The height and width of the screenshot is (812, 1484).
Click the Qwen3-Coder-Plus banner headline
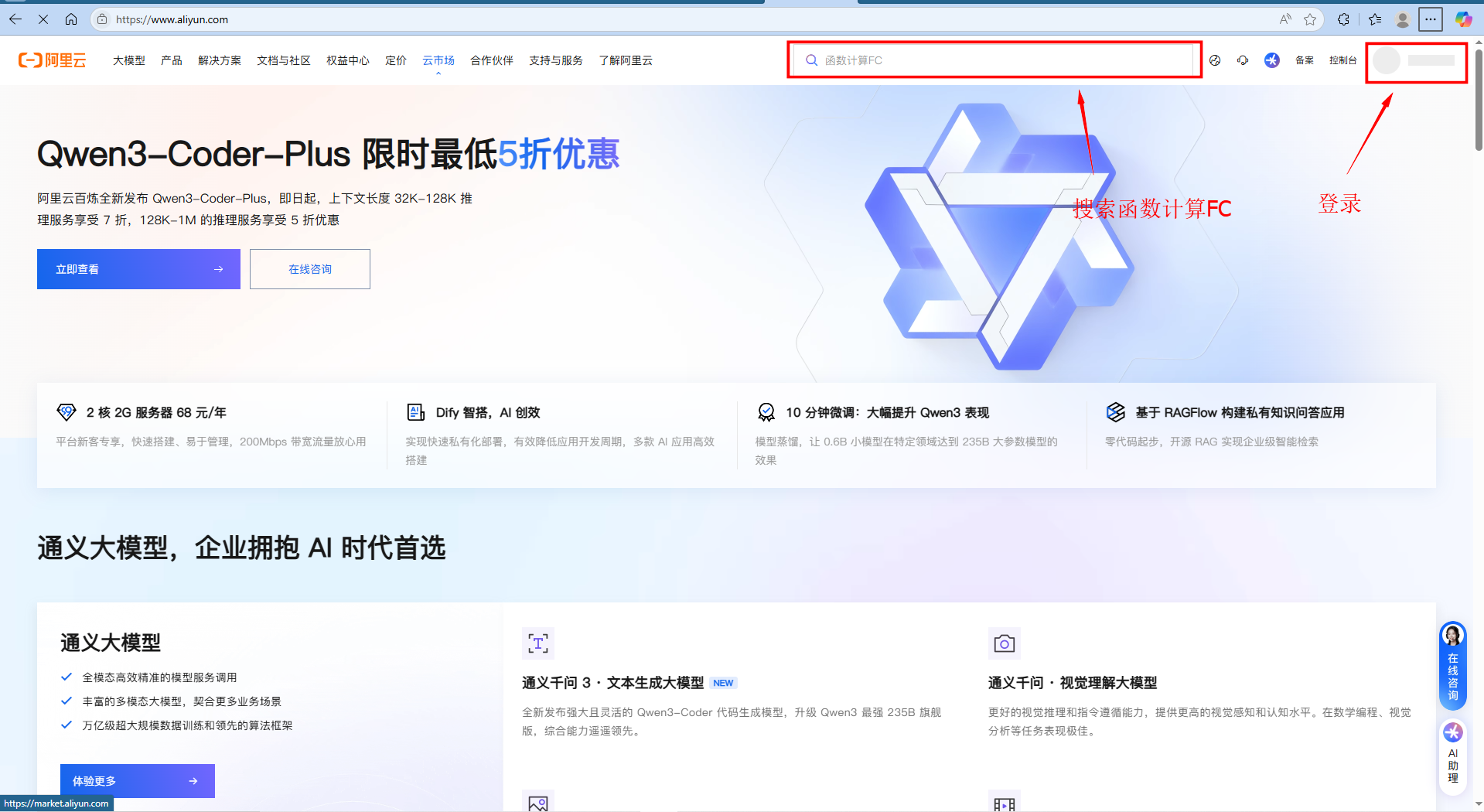[328, 154]
